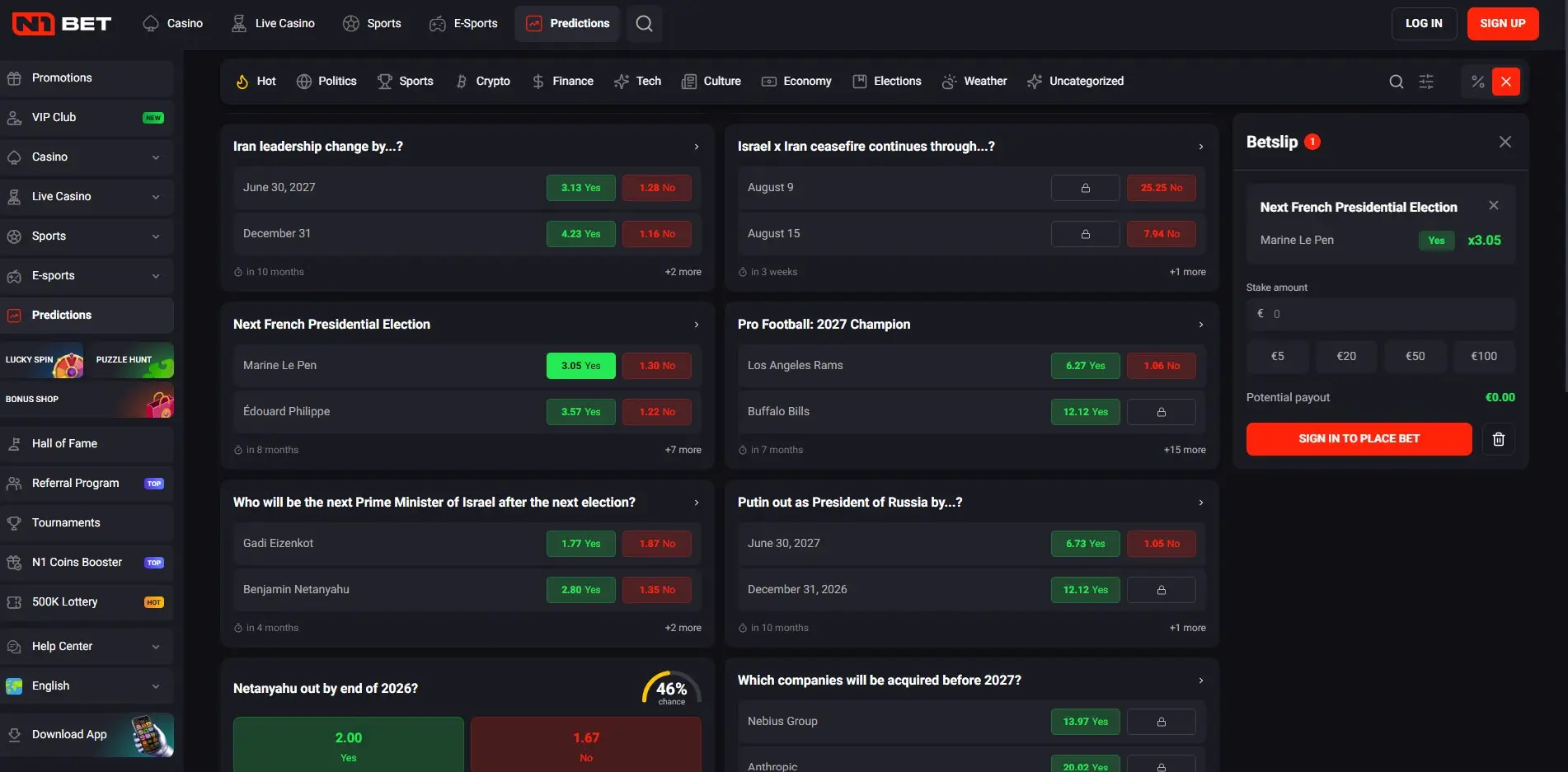Choose the €20 quick stake
The height and width of the screenshot is (772, 1568).
(1346, 357)
